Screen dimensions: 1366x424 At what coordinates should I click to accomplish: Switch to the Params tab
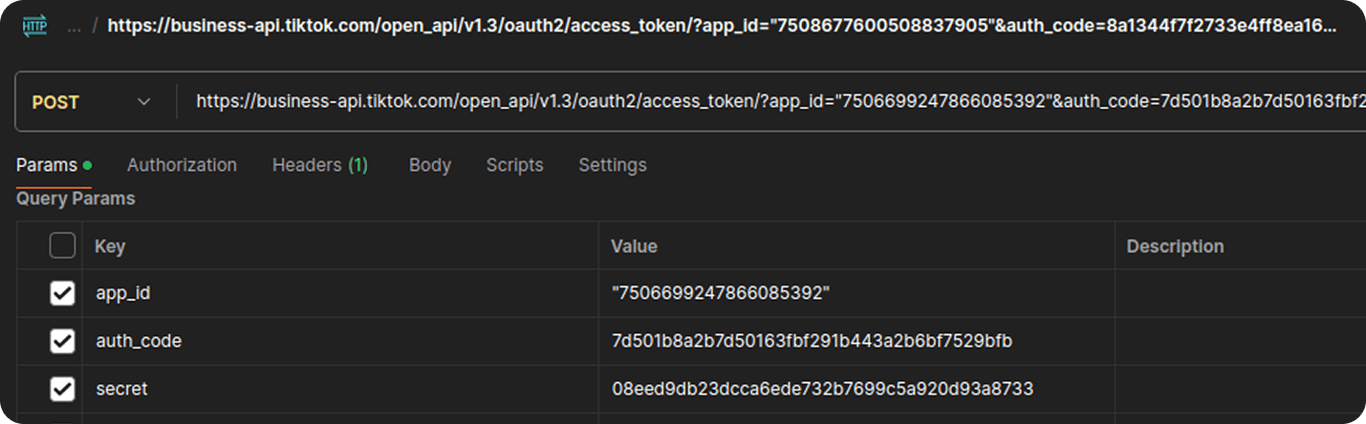click(x=54, y=165)
